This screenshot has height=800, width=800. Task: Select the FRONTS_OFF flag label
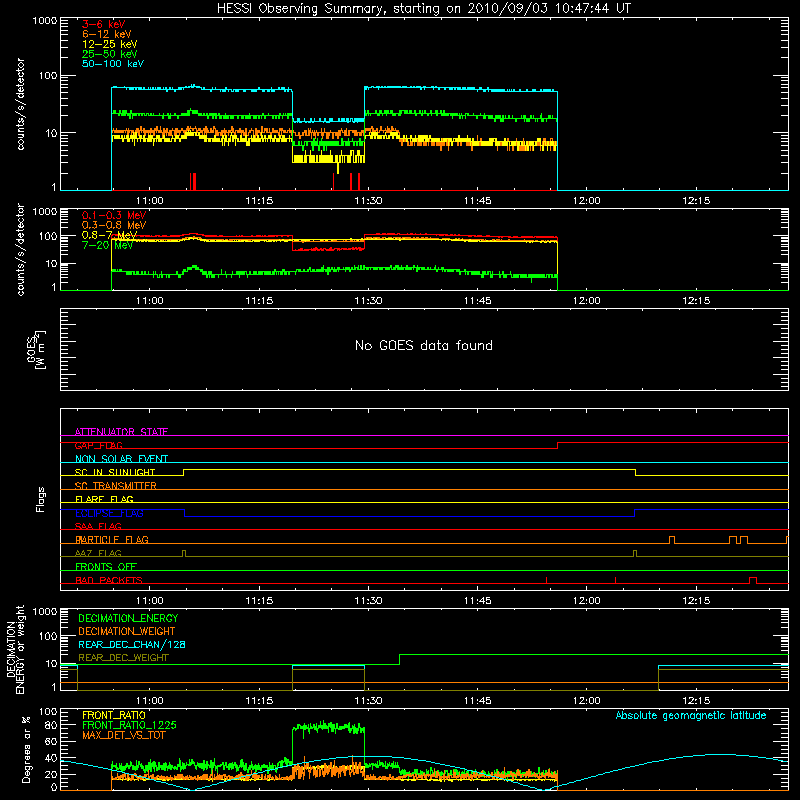[106, 566]
